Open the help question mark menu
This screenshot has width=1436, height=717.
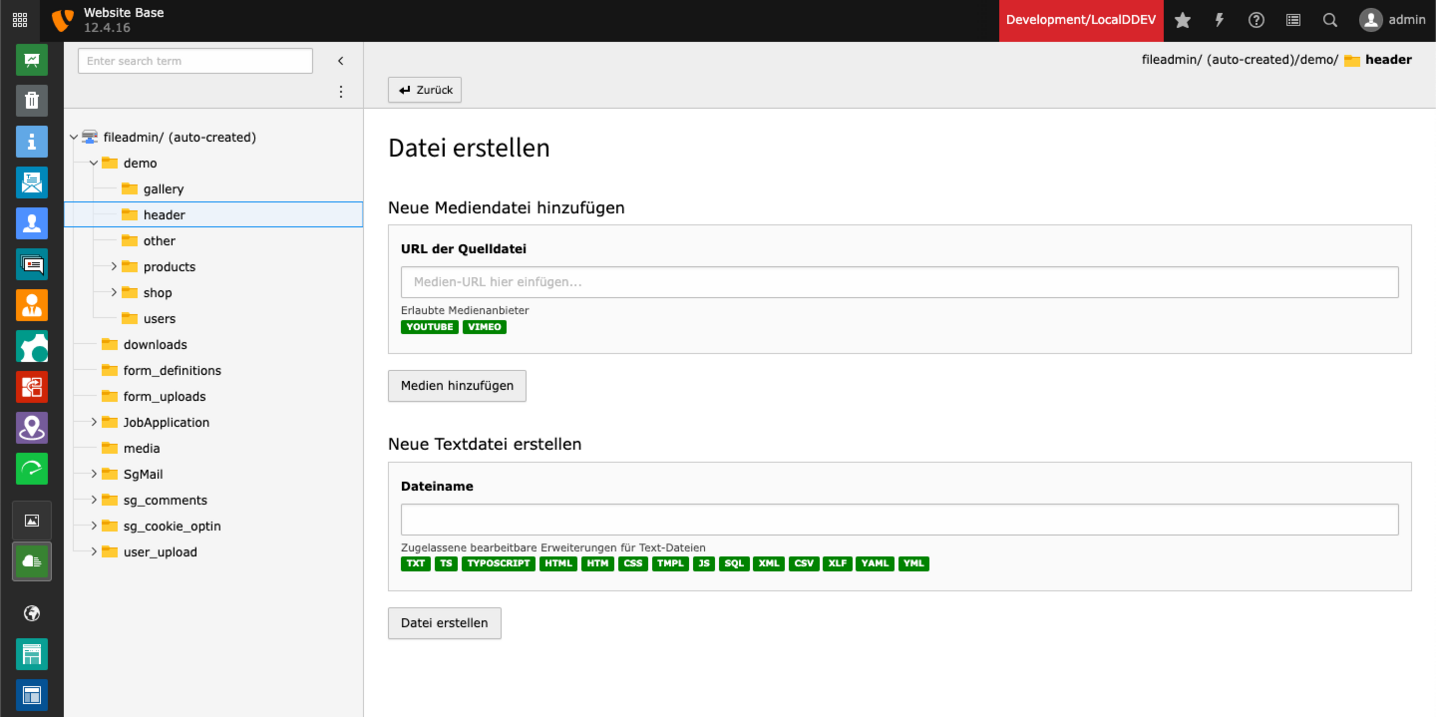pyautogui.click(x=1256, y=20)
